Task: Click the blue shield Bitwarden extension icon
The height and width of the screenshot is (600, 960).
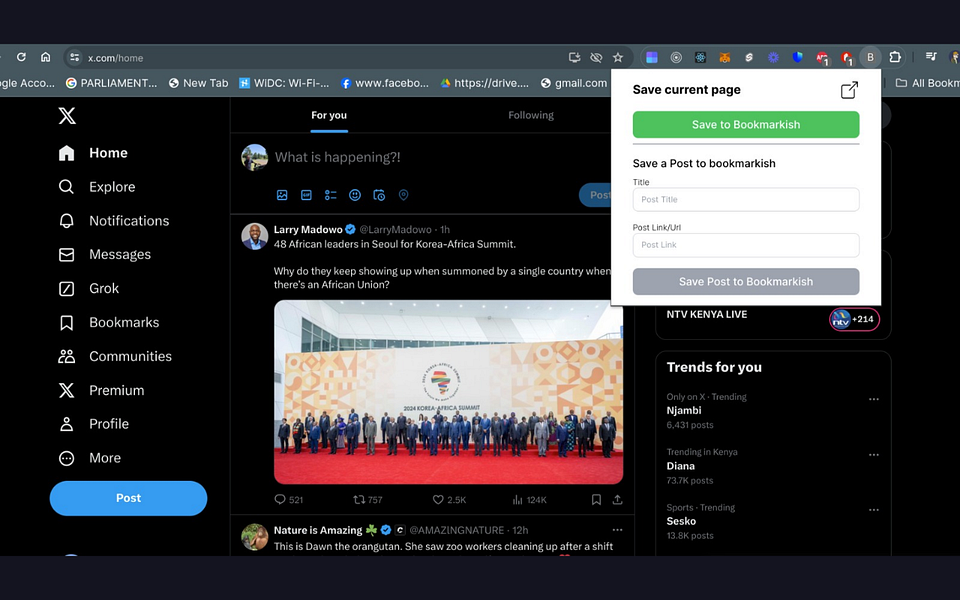Action: coord(797,57)
